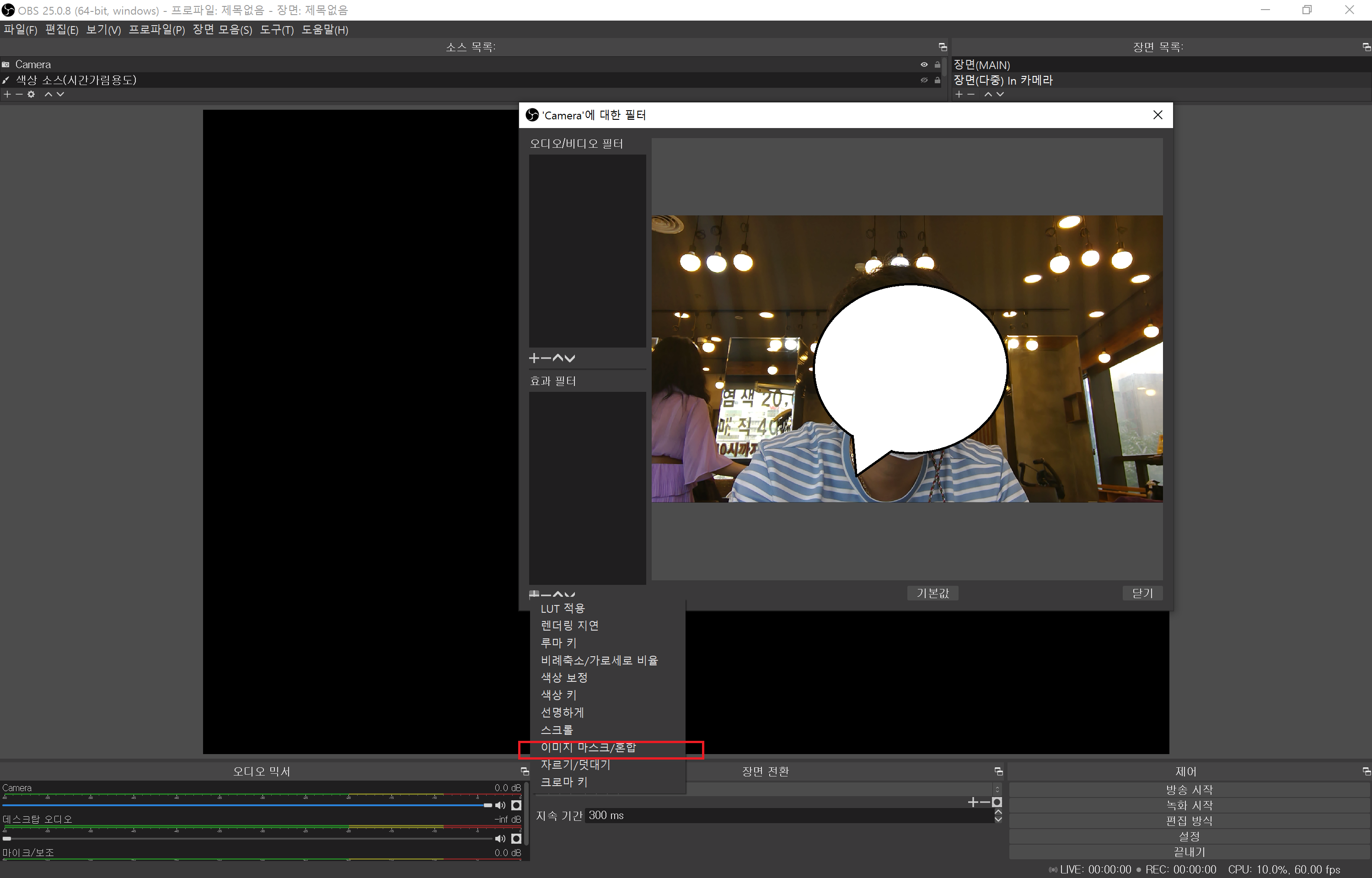Open the 보기(V) menu
The height and width of the screenshot is (878, 1372).
point(104,30)
